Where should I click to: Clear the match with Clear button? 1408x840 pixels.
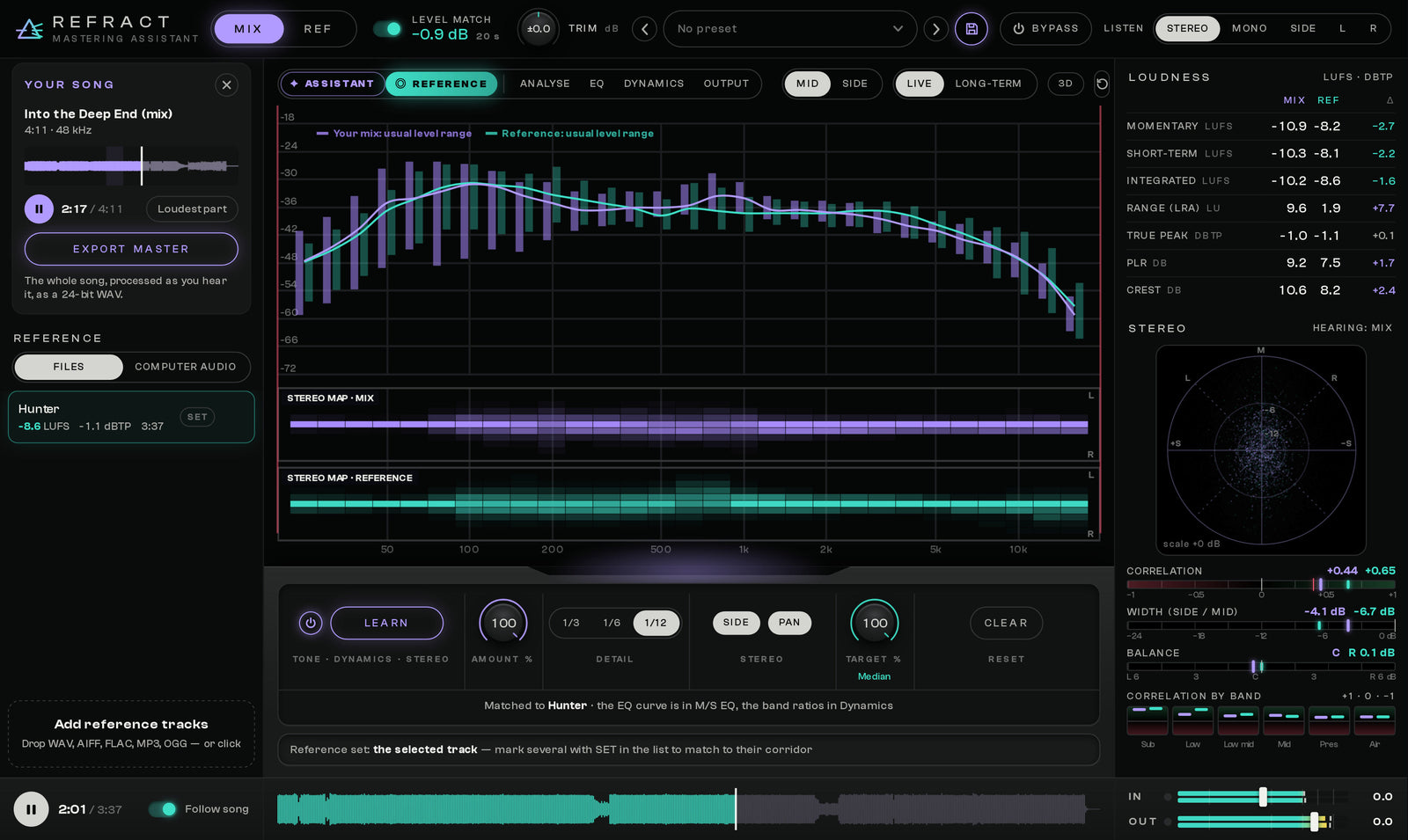[x=1006, y=623]
